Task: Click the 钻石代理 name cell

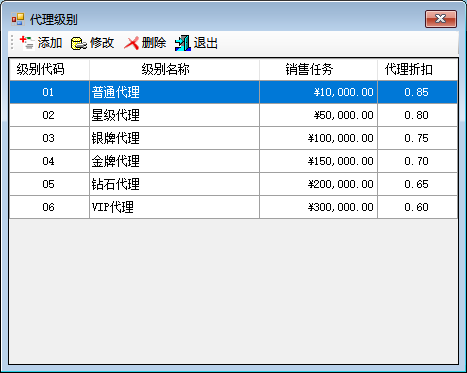Action: pos(174,184)
